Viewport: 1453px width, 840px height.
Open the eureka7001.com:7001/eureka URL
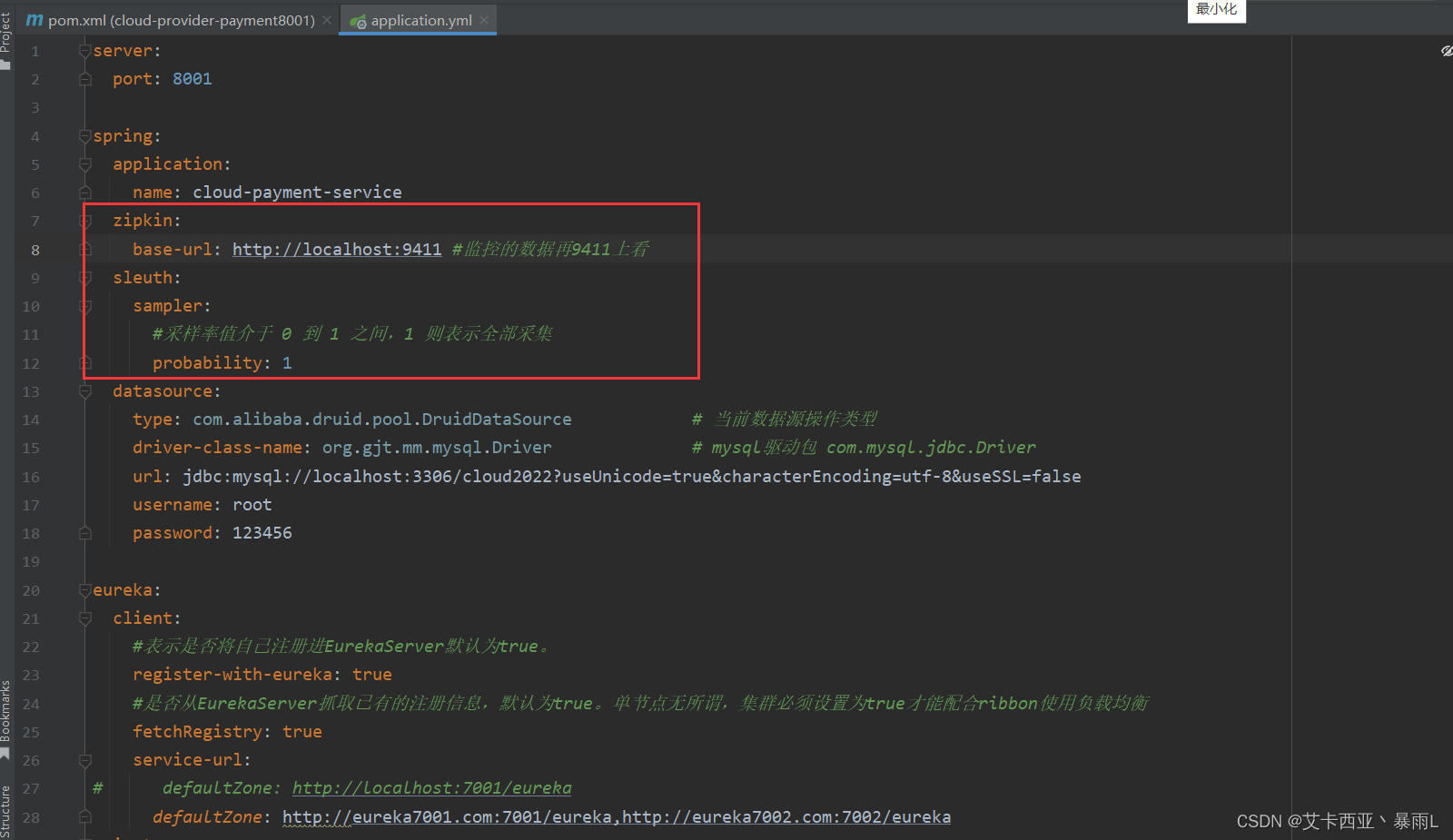click(x=447, y=817)
